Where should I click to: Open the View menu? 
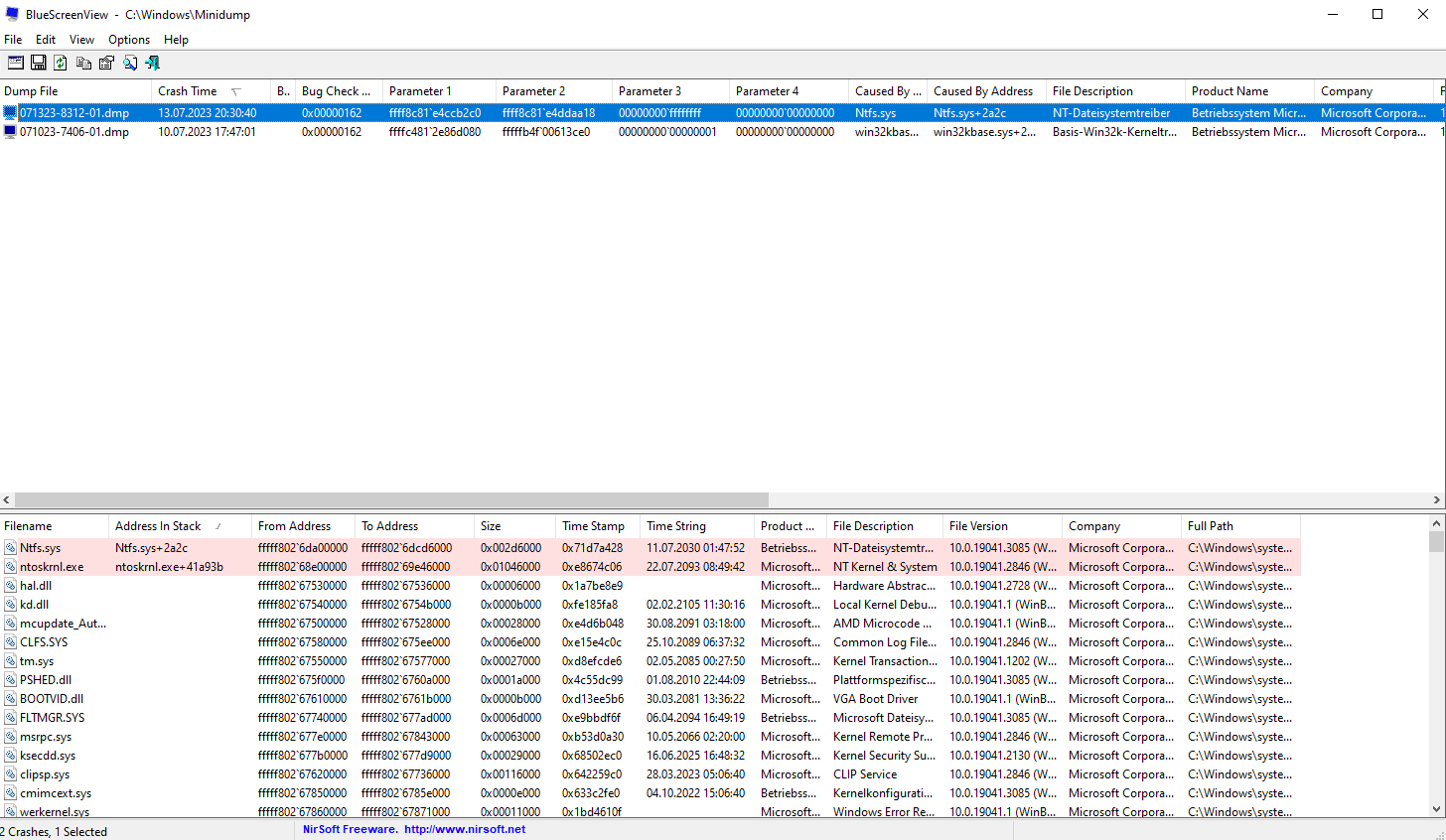click(x=81, y=40)
